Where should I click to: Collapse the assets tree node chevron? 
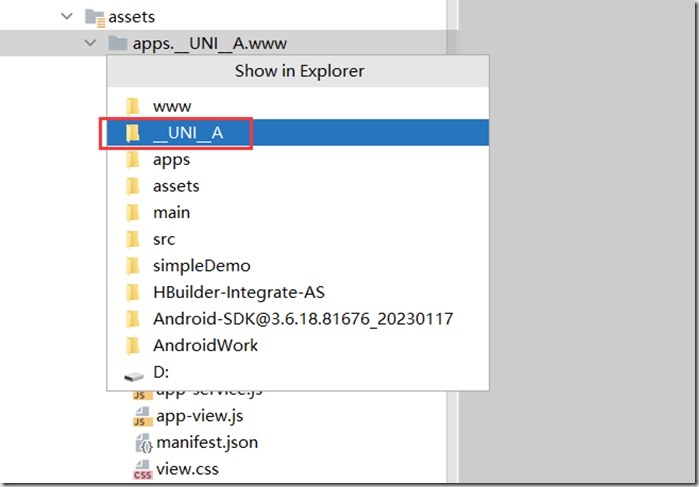pyautogui.click(x=67, y=16)
